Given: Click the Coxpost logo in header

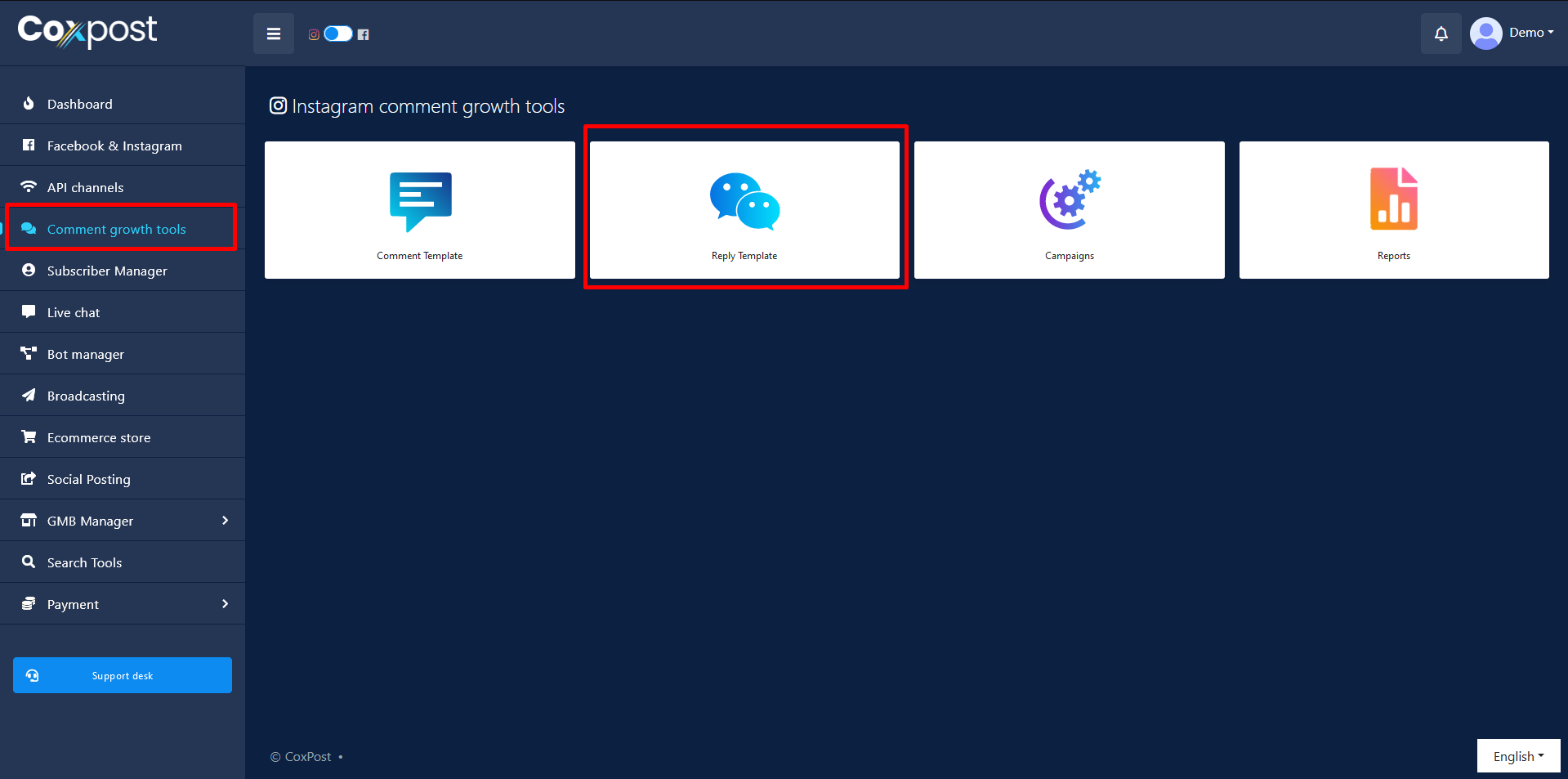Looking at the screenshot, I should [87, 31].
